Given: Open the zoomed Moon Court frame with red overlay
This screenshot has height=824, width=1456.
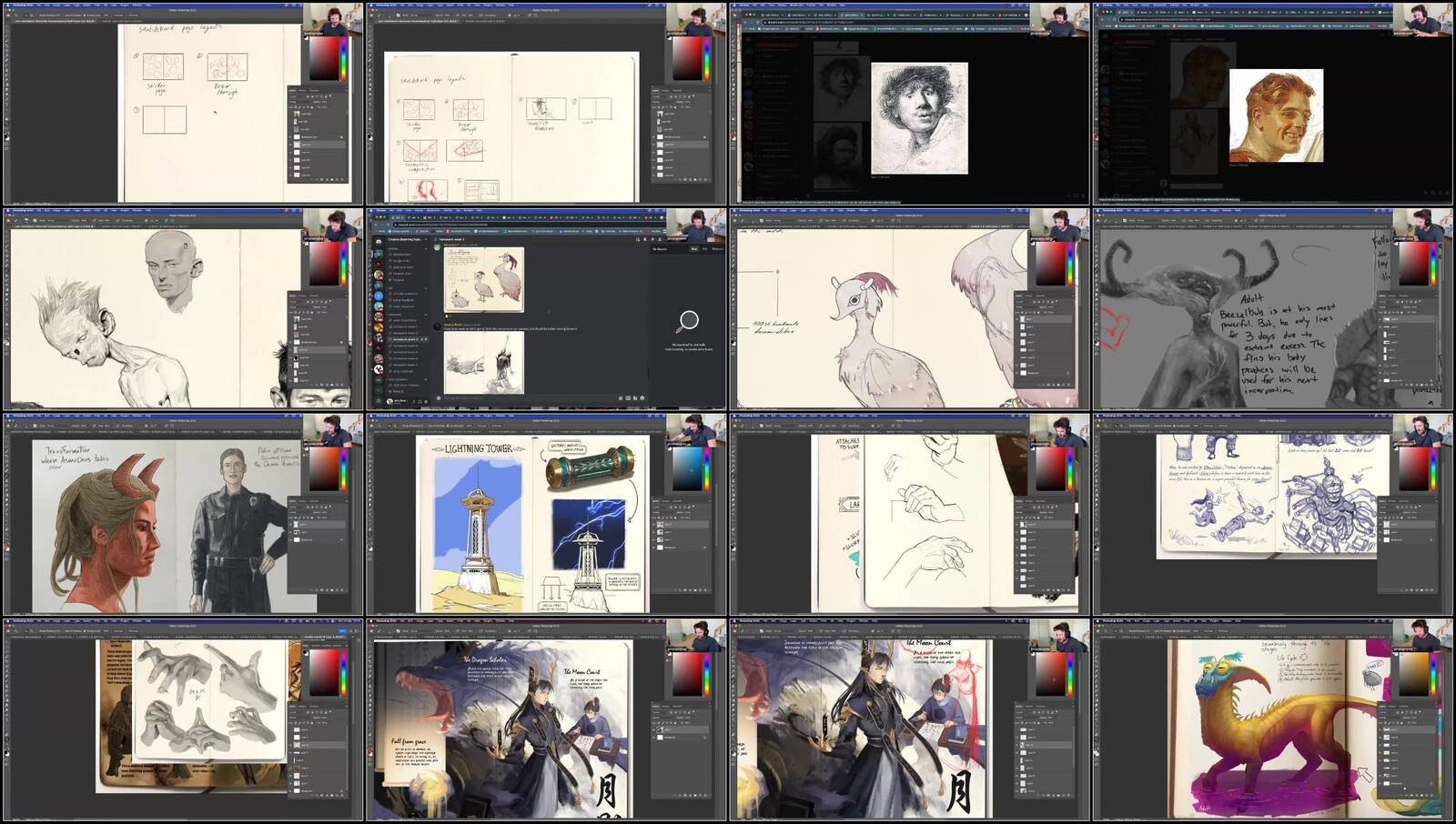Looking at the screenshot, I should click(910, 720).
